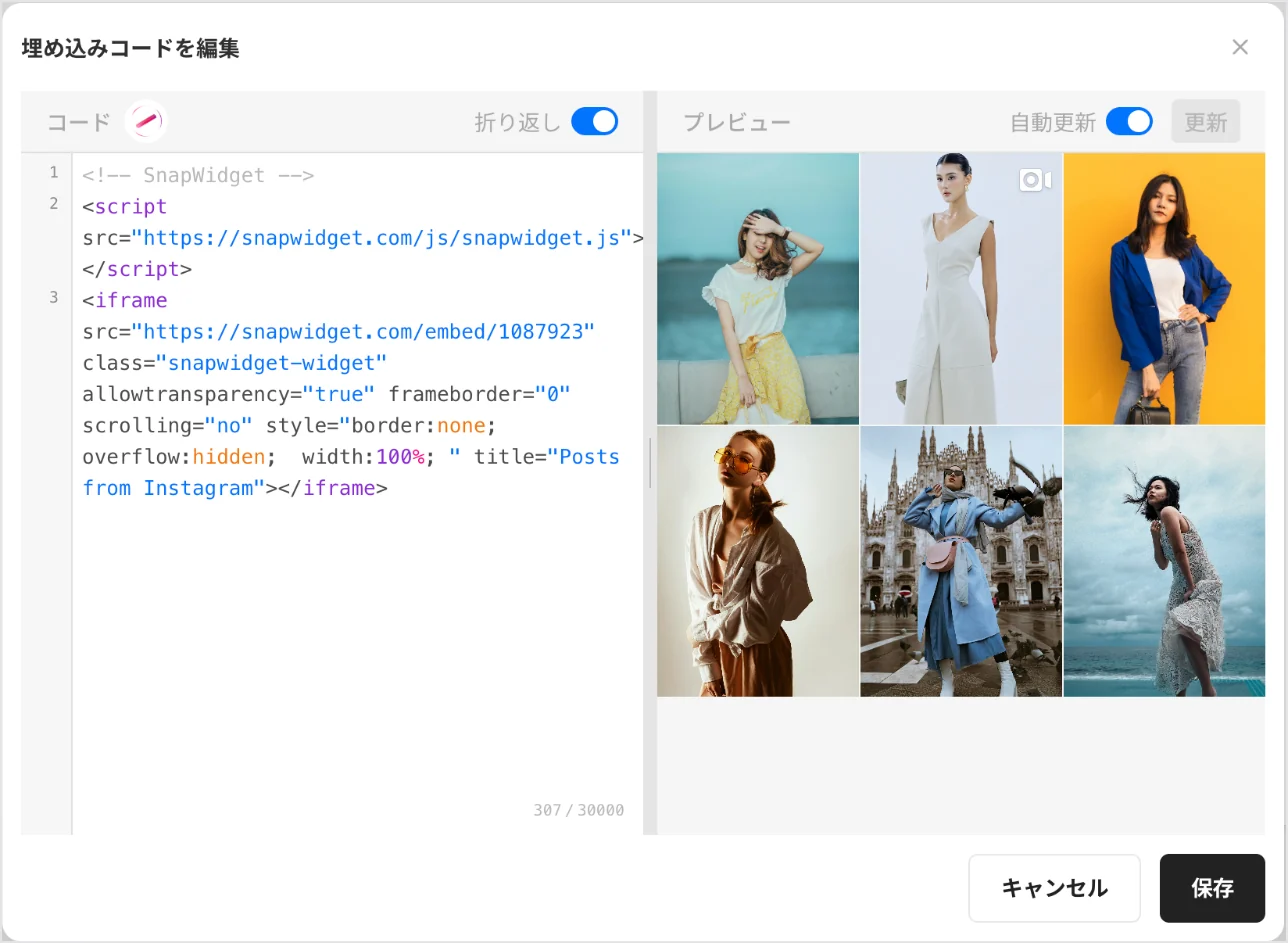Open the yellow skirt woman thumbnail

[758, 289]
